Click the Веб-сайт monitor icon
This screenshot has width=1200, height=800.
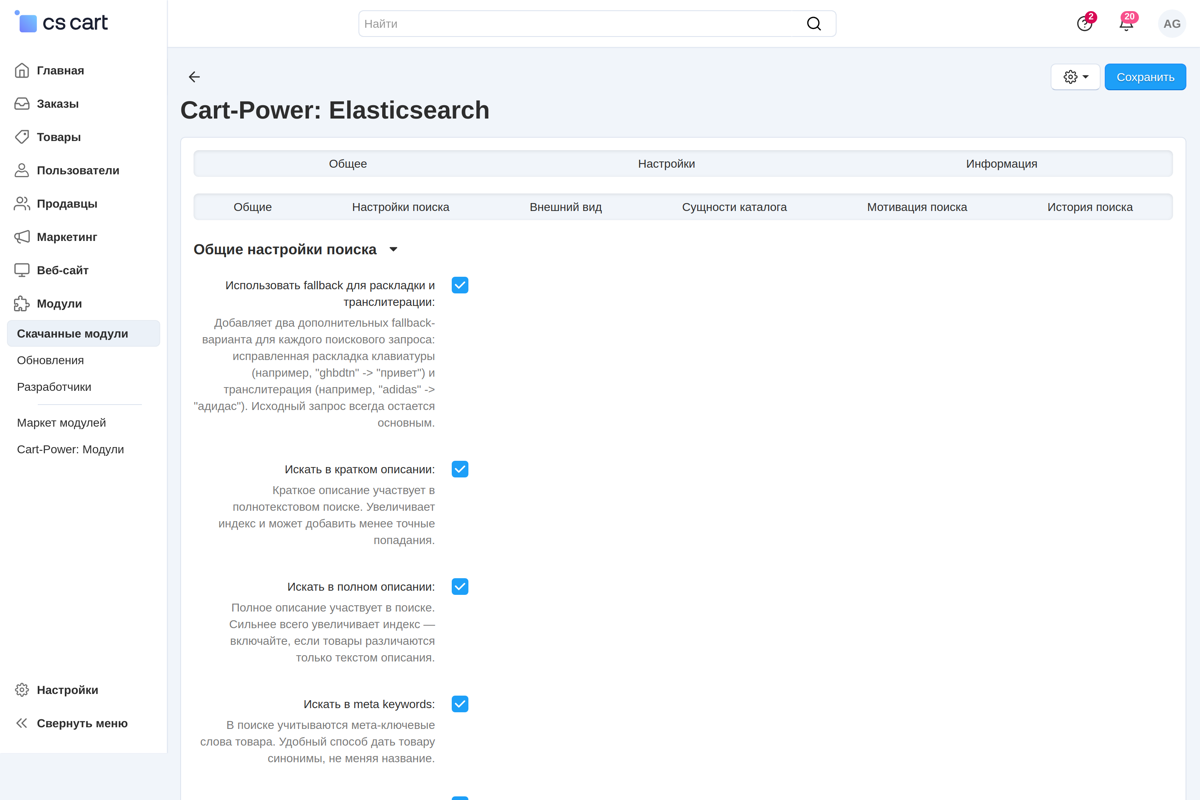click(22, 270)
